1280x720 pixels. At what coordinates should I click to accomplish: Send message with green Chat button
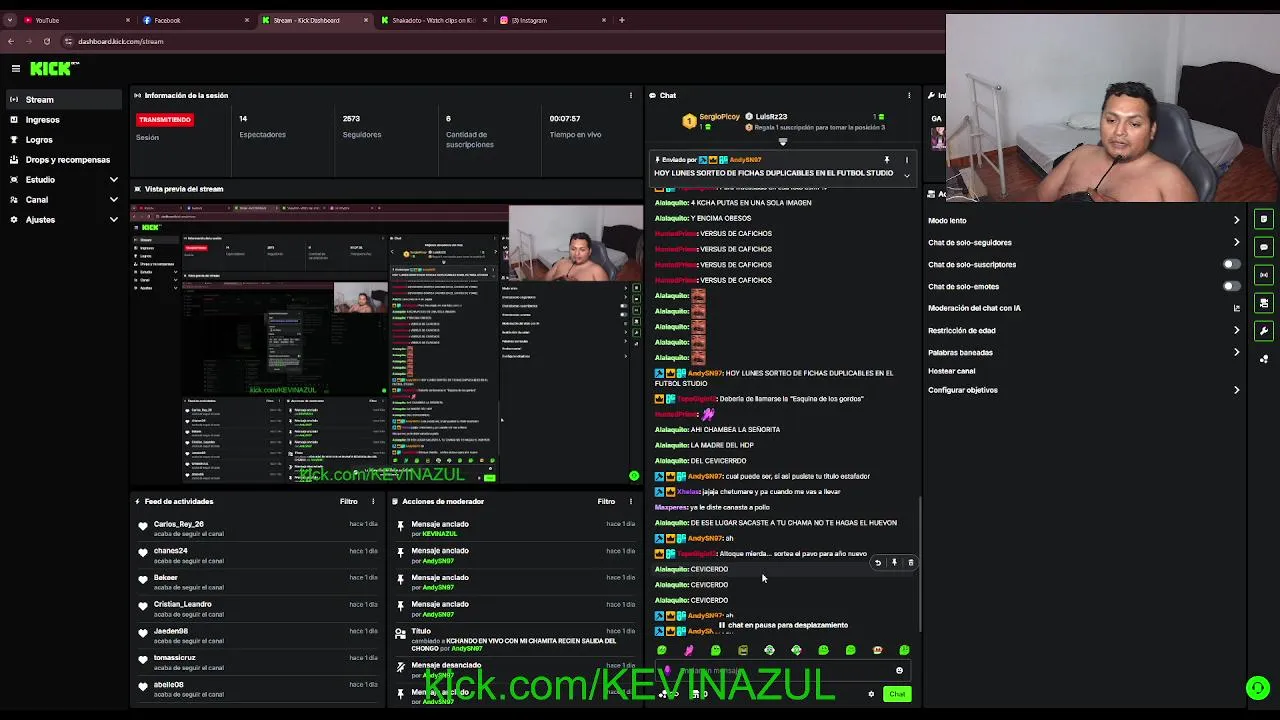pos(897,694)
